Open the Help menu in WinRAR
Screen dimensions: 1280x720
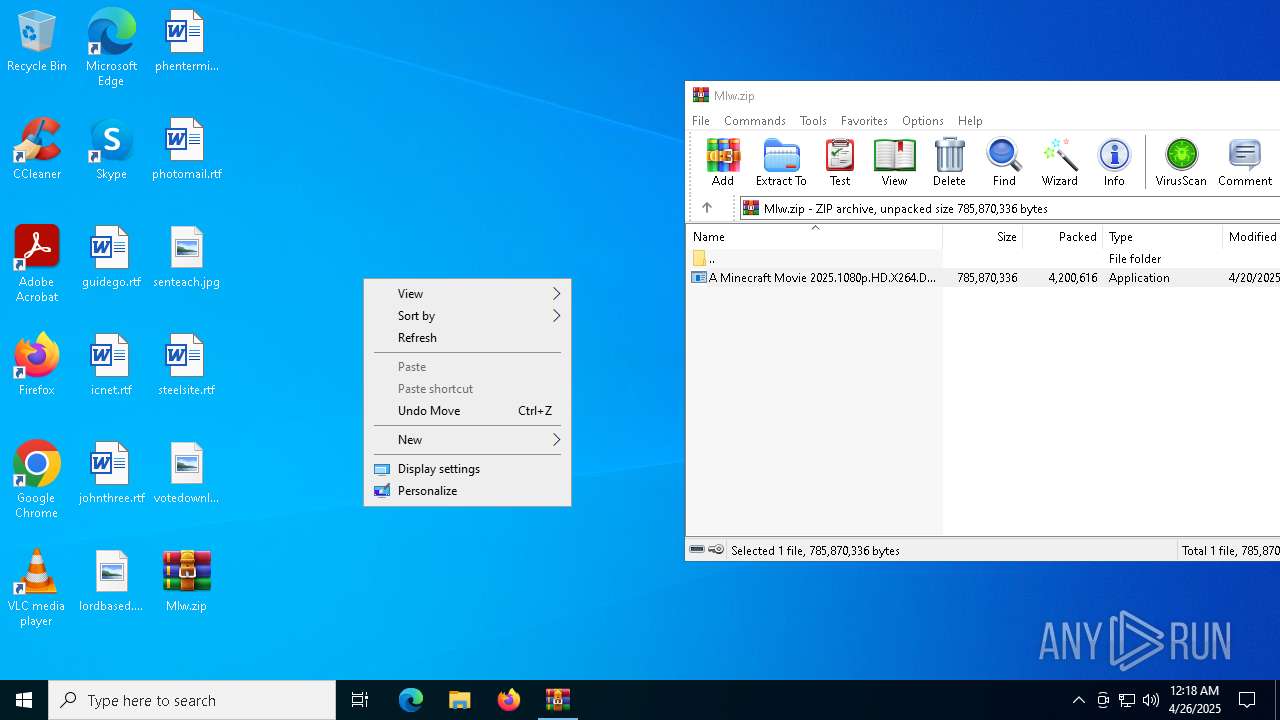pos(970,120)
